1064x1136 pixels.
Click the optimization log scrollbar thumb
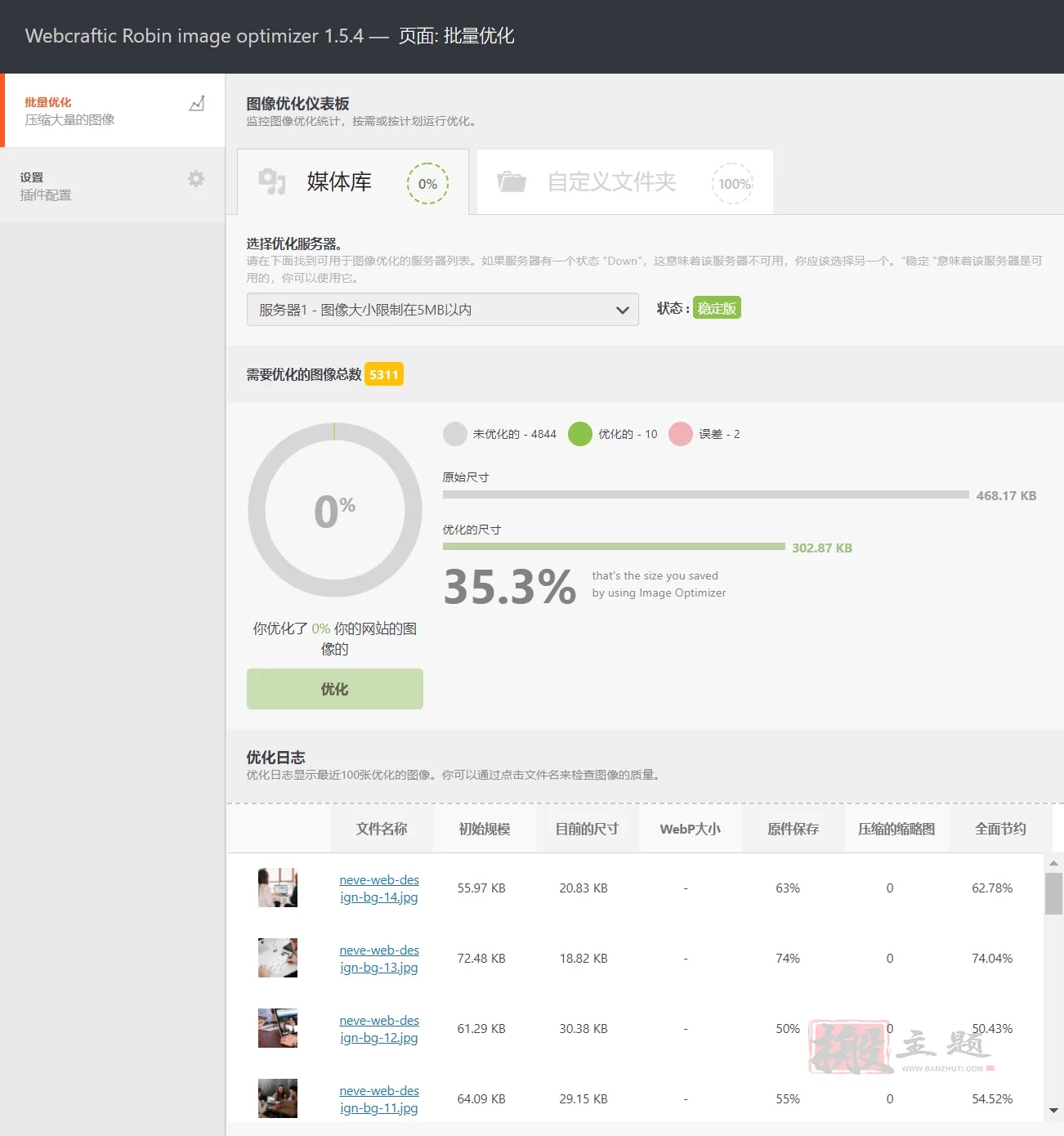click(x=1053, y=893)
